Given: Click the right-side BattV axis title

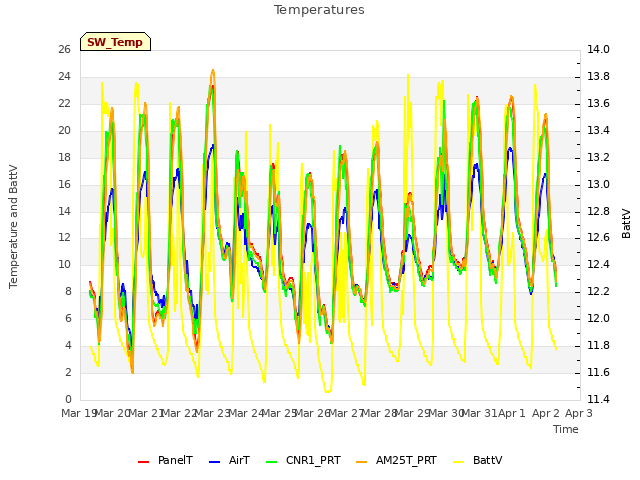Looking at the screenshot, I should 626,224.
